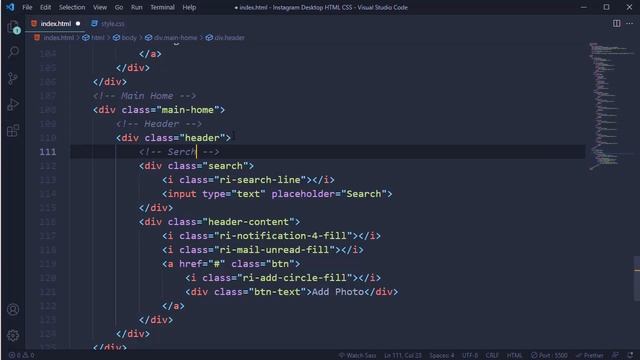Change the UTF-8 encoding
This screenshot has height=360, width=640.
click(x=470, y=355)
